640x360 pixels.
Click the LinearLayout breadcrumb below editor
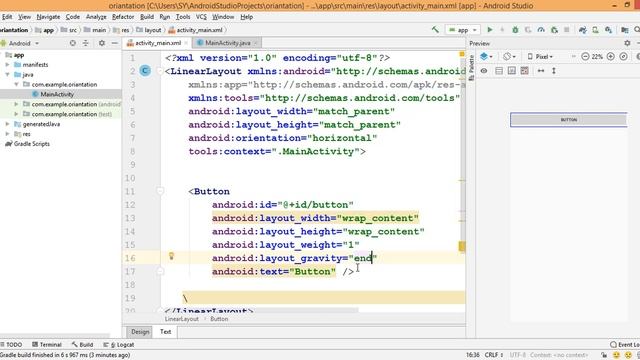click(x=182, y=319)
